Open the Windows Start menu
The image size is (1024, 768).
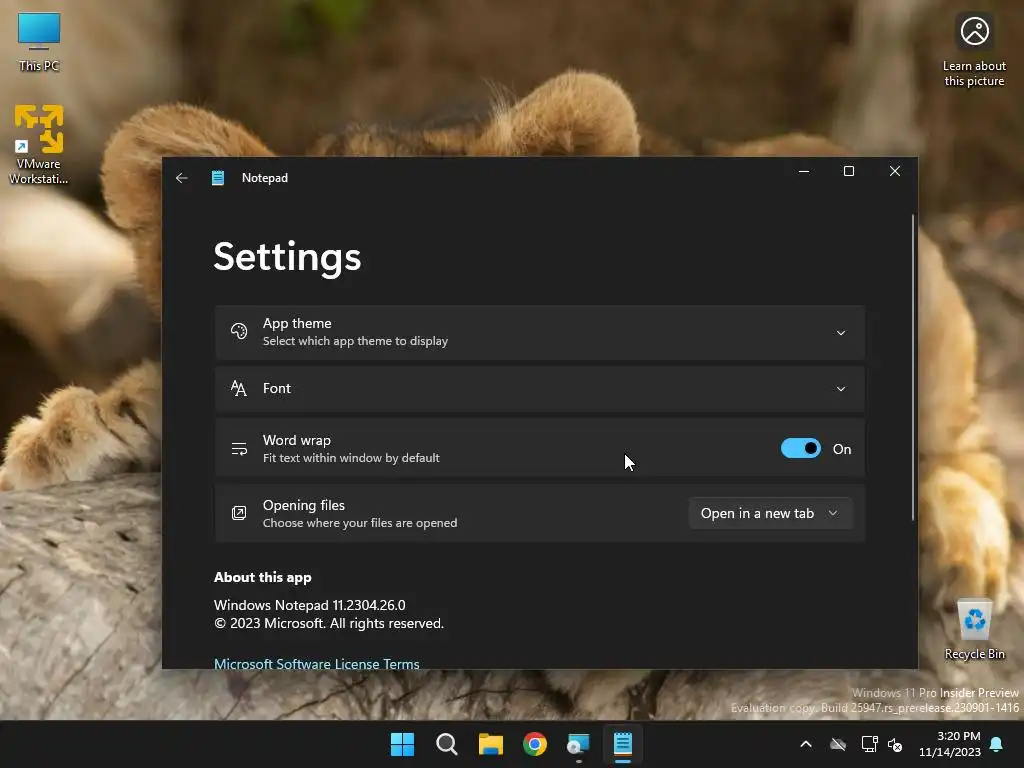402,744
